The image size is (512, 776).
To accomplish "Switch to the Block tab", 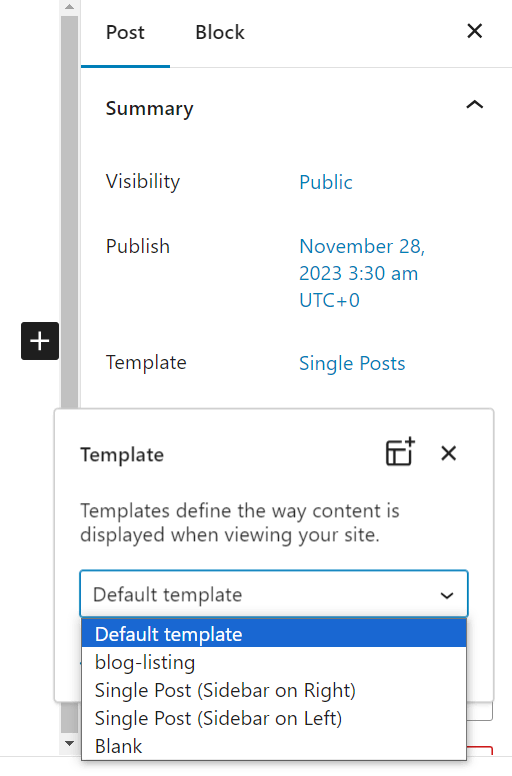I will [x=220, y=33].
